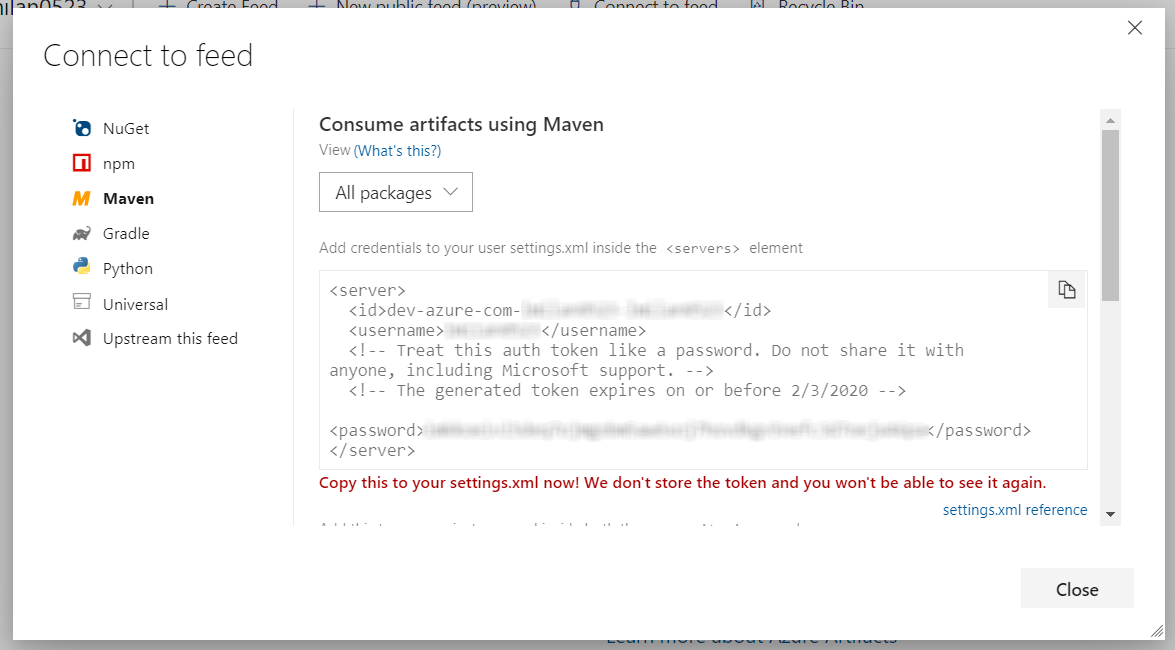Open the All packages view dropdown
1175x650 pixels.
pos(396,193)
